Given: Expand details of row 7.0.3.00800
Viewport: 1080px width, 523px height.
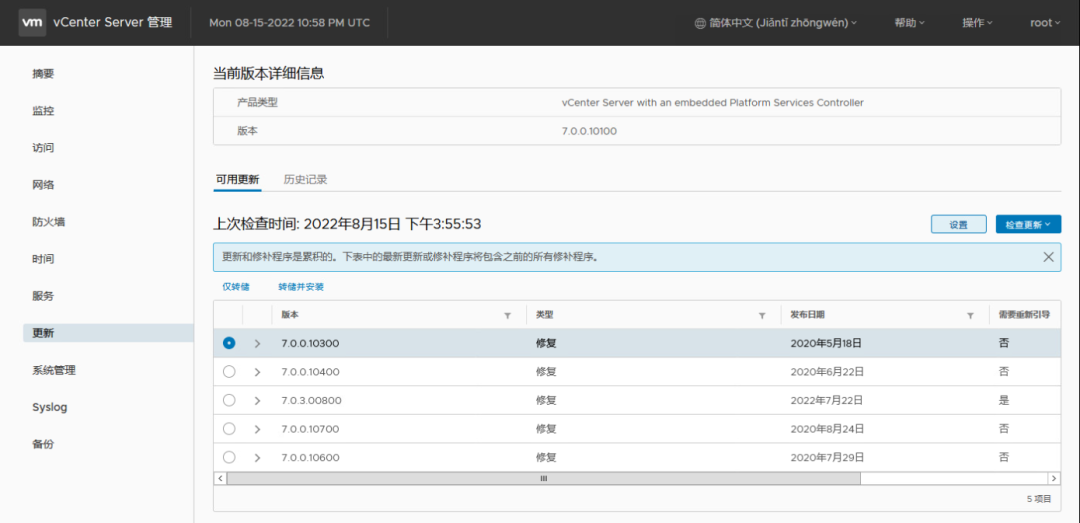Looking at the screenshot, I should point(258,400).
